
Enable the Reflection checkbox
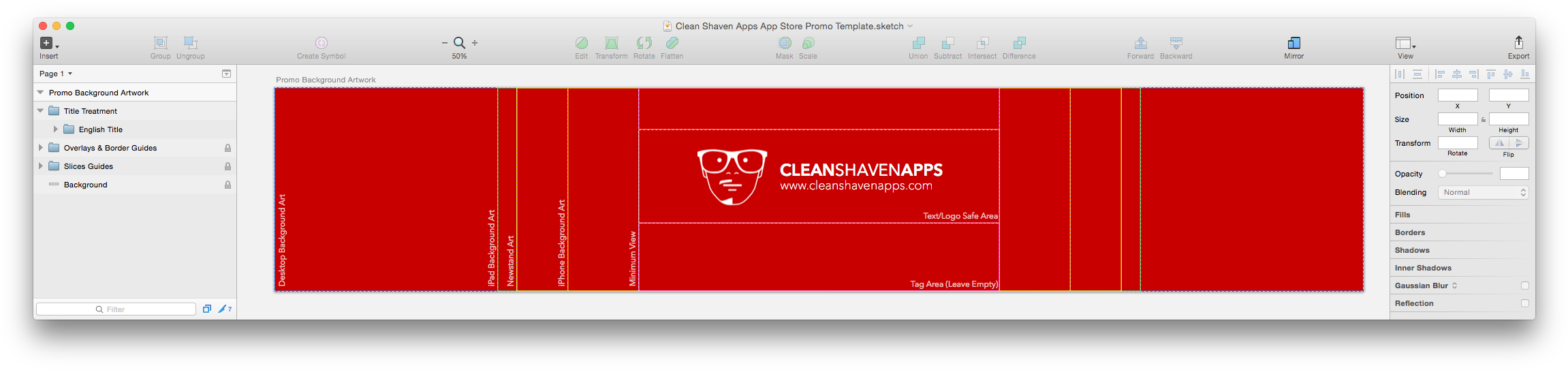1525,303
